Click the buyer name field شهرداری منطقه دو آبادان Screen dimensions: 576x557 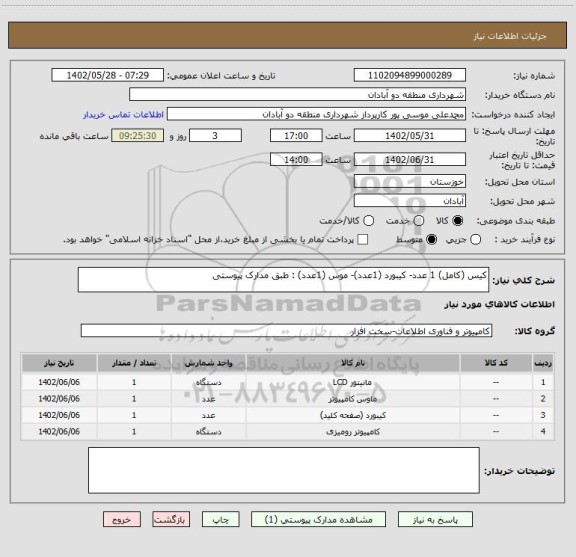(298, 95)
